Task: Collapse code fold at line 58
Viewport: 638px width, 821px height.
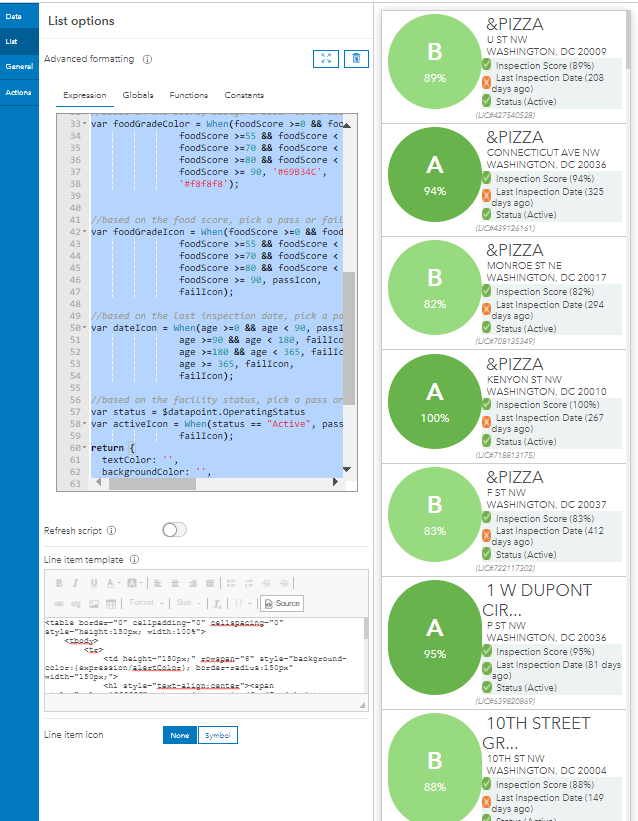Action: click(85, 424)
